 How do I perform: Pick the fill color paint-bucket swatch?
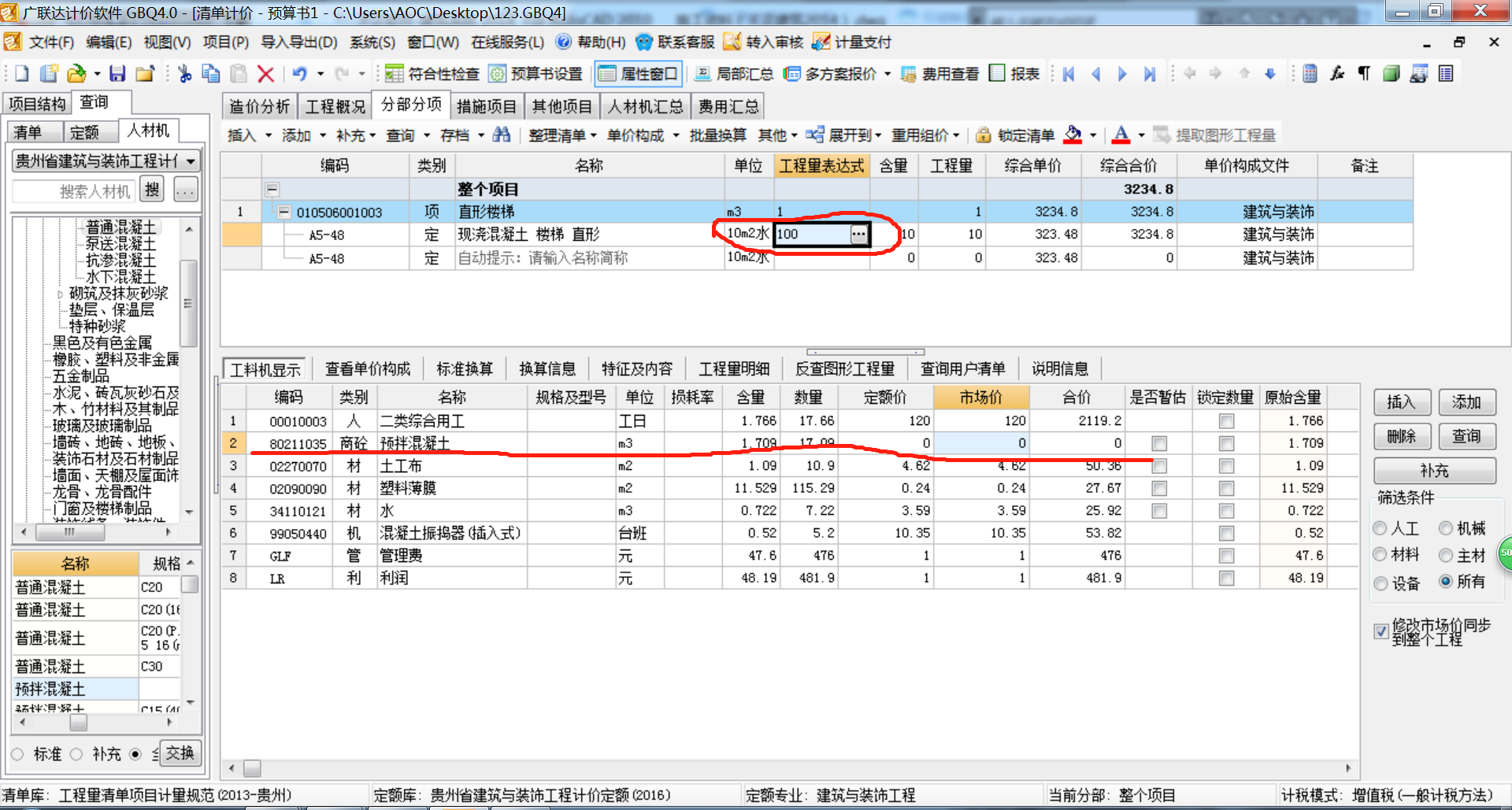click(1073, 135)
